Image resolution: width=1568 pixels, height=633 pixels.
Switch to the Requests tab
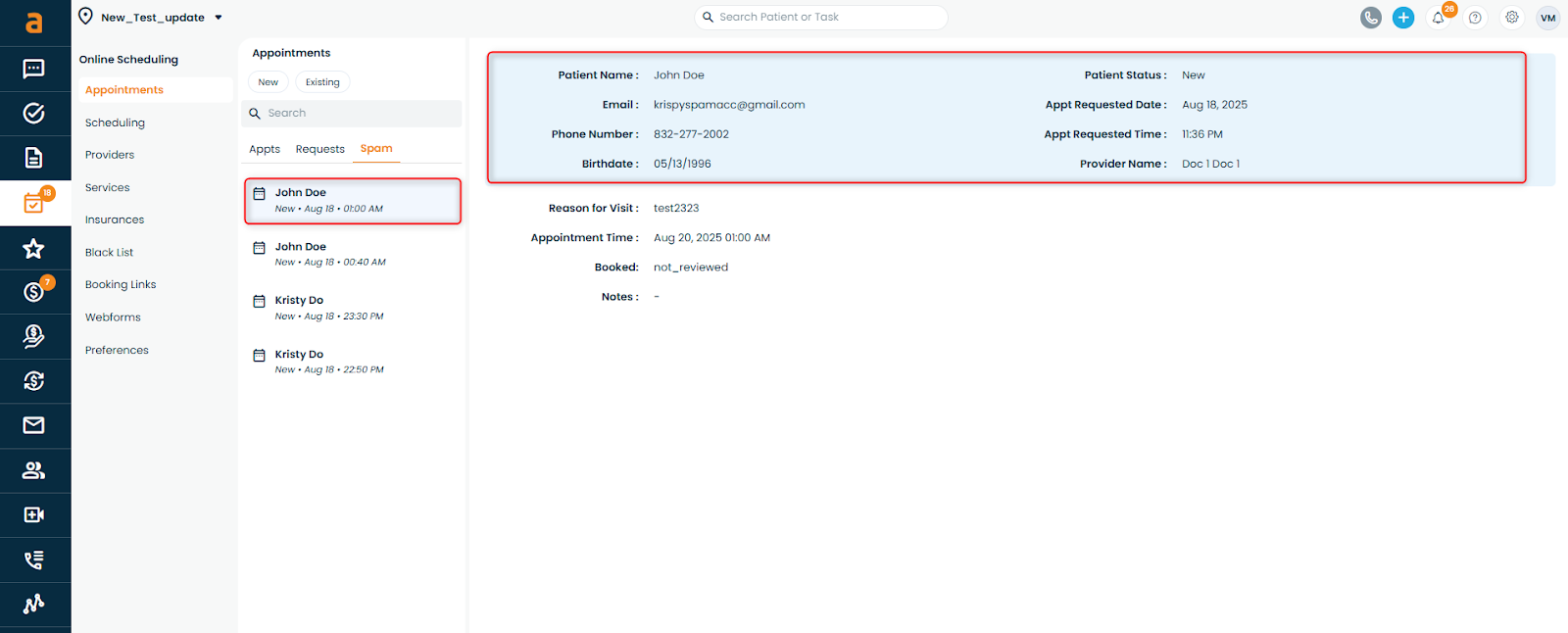pyautogui.click(x=319, y=149)
